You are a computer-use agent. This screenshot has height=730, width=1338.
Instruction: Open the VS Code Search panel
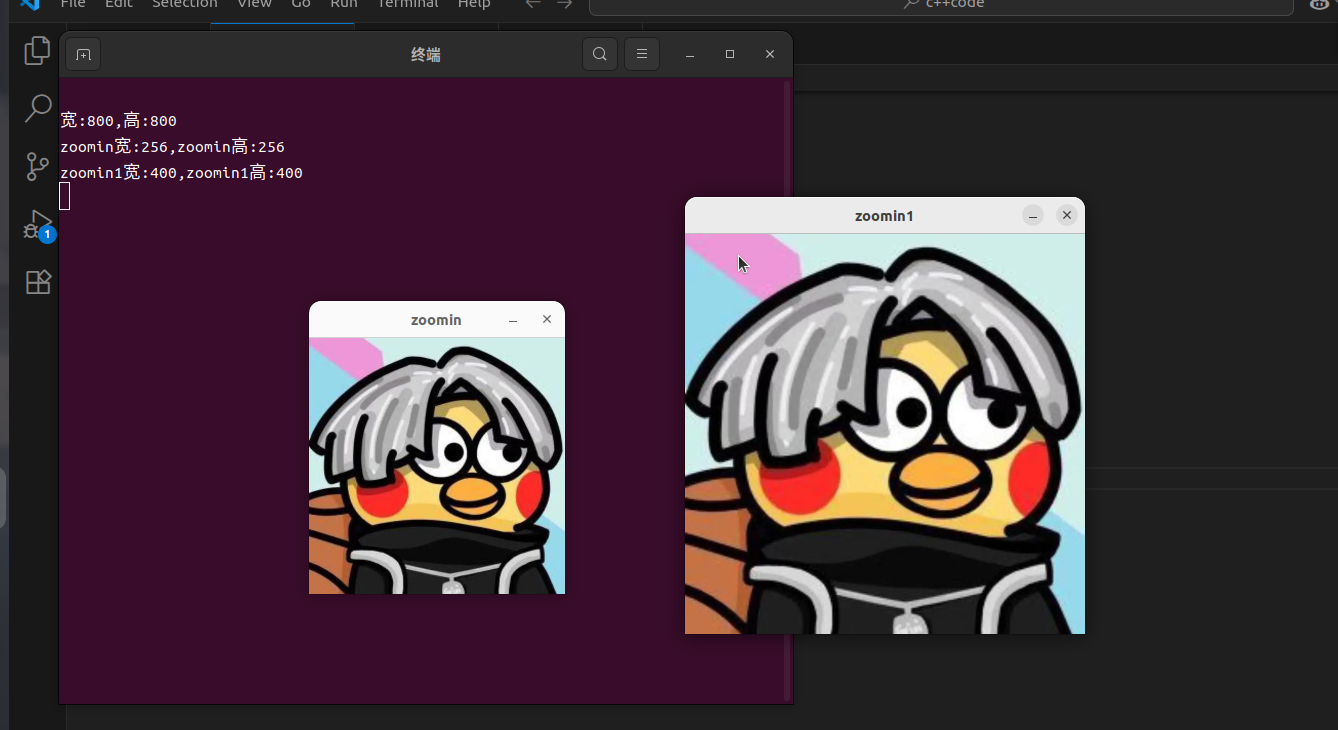(x=37, y=108)
